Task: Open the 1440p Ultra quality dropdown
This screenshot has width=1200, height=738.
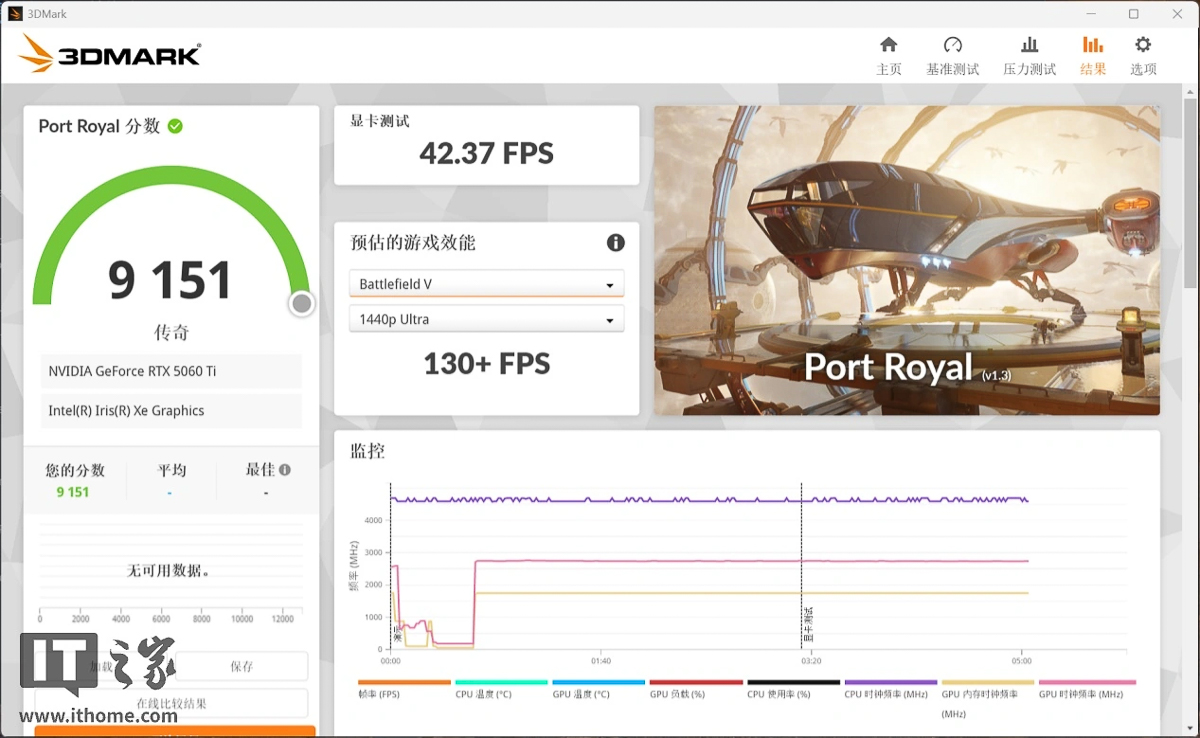Action: [486, 319]
